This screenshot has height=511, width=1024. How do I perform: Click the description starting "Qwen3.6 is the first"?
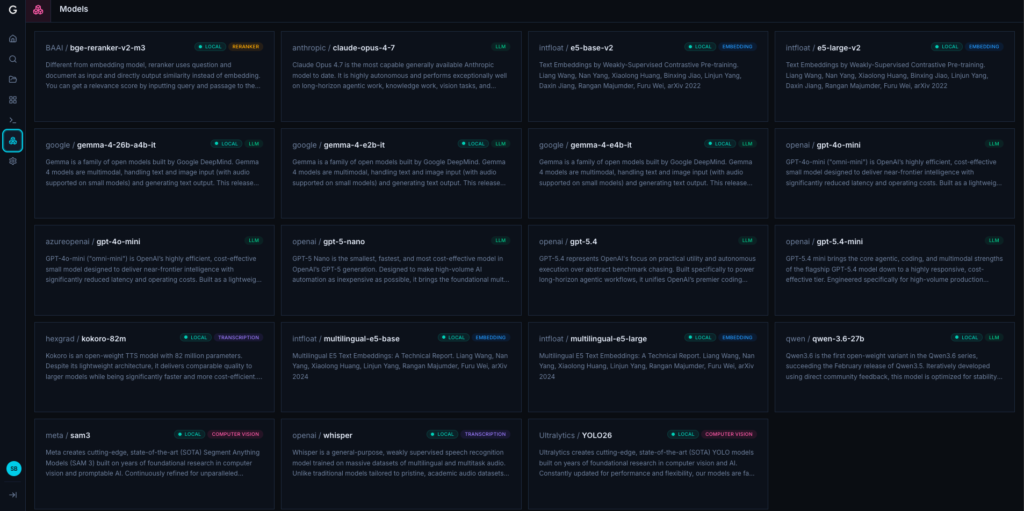click(894, 366)
